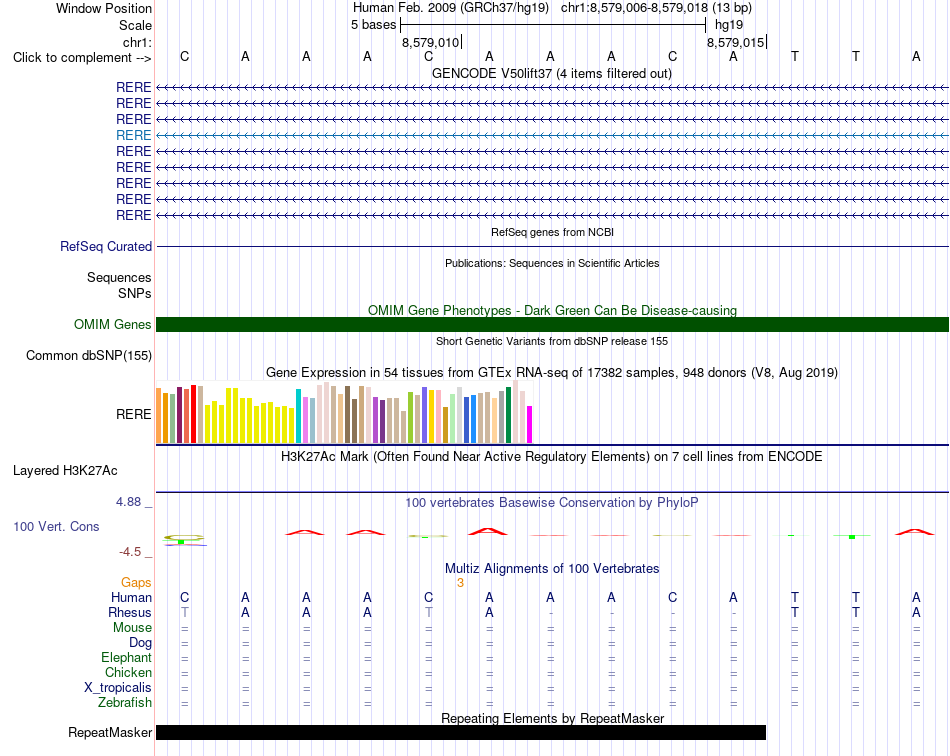This screenshot has height=756, width=950.
Task: Click the "Window Position" label
Action: tap(104, 8)
